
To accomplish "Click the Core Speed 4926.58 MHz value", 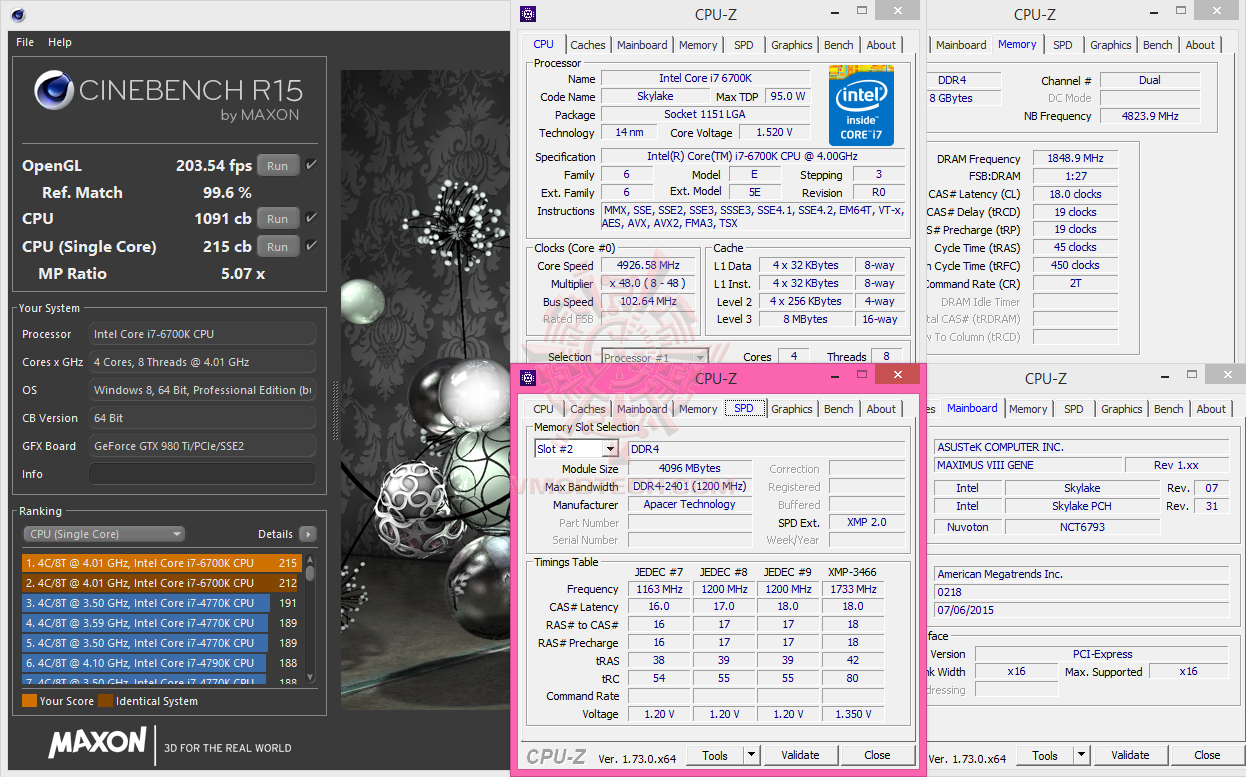I will (x=650, y=266).
